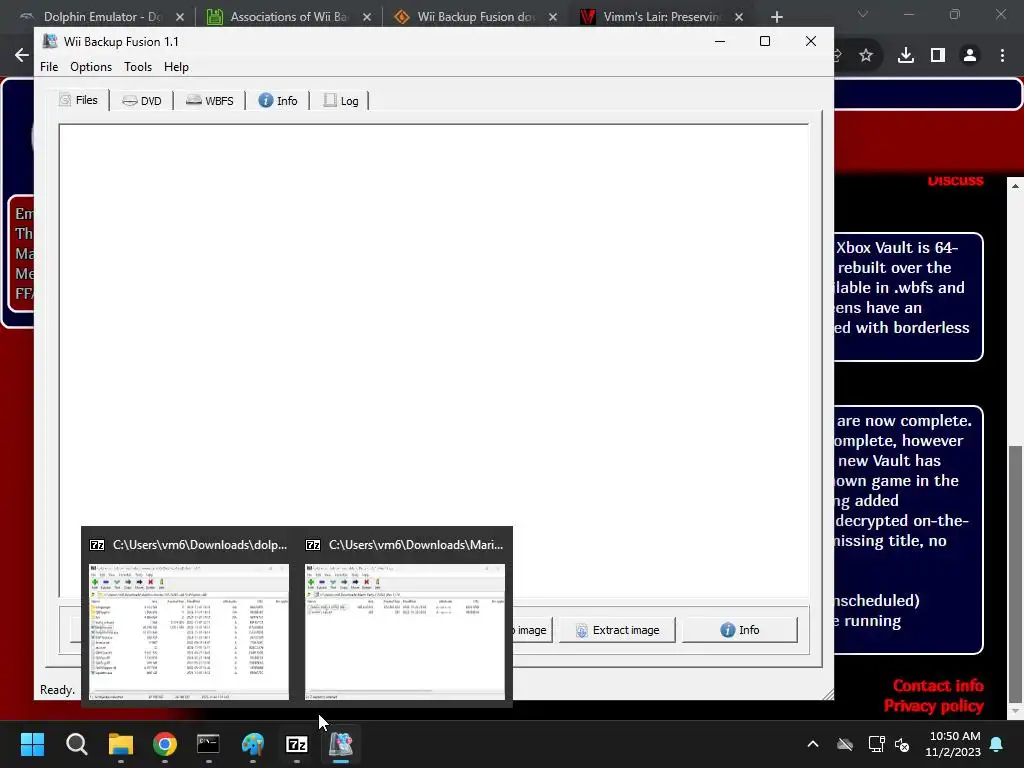Click the Privacy policy link
1024x768 pixels.
click(933, 706)
